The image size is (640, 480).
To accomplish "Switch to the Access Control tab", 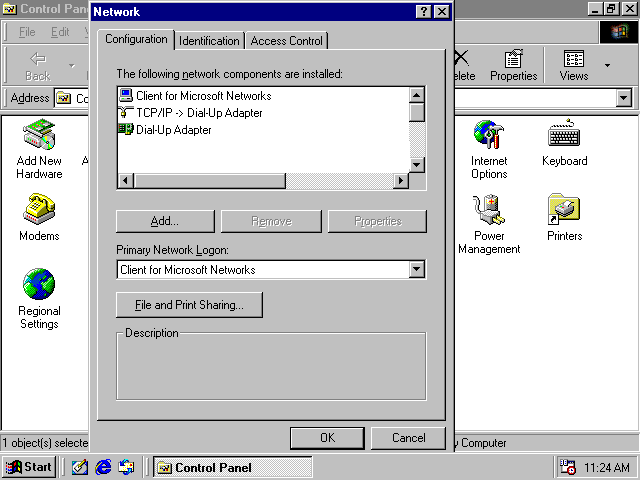I will pyautogui.click(x=286, y=41).
